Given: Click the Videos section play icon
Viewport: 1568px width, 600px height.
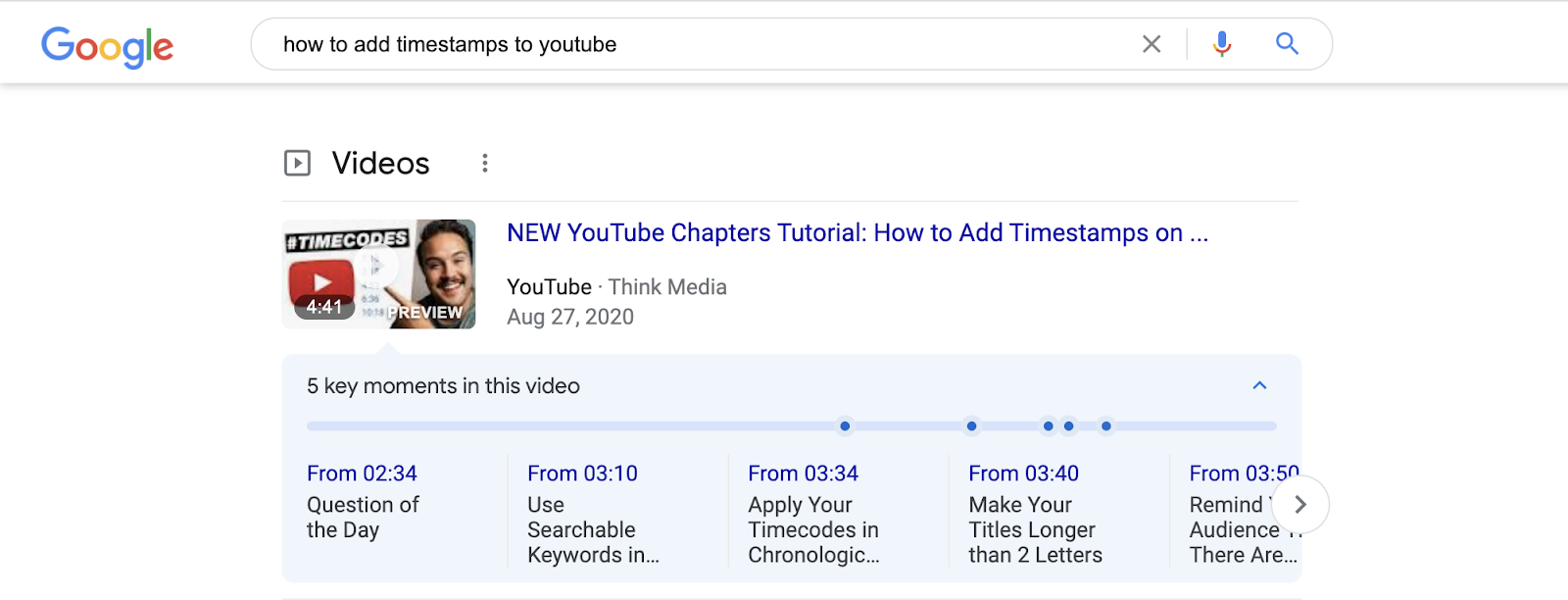Looking at the screenshot, I should coord(297,163).
